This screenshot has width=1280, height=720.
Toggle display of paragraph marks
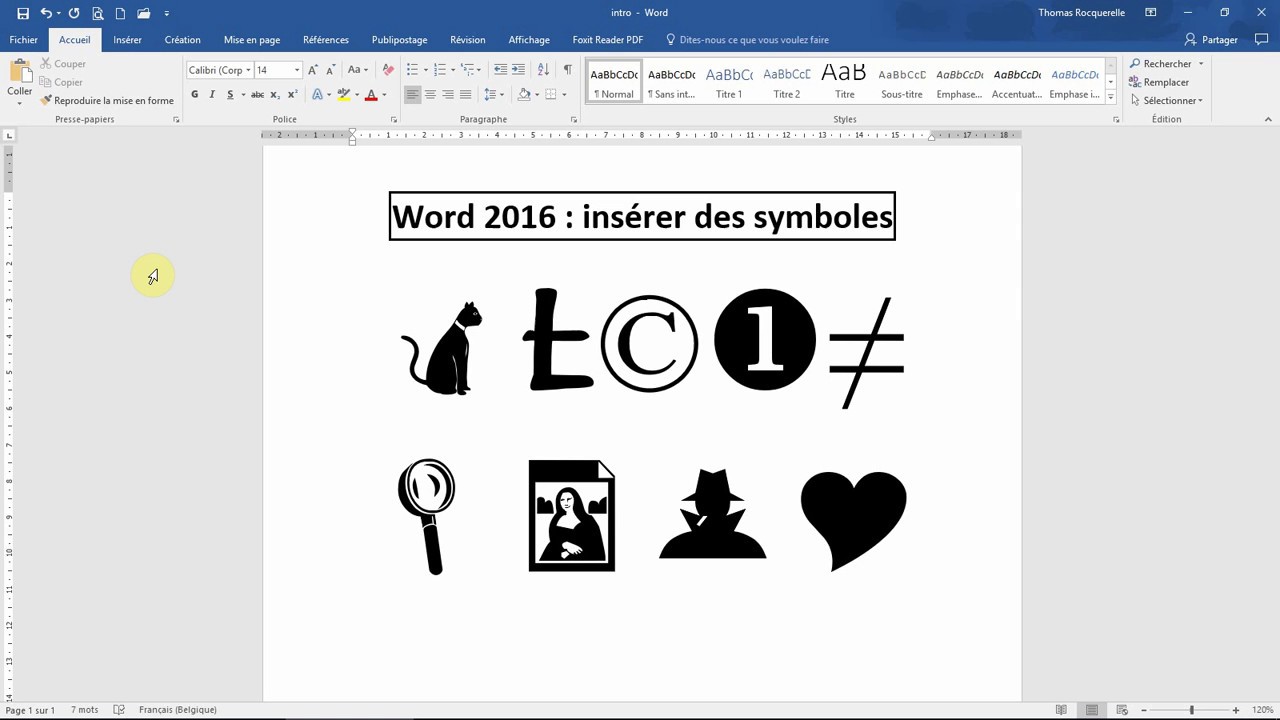coord(567,70)
